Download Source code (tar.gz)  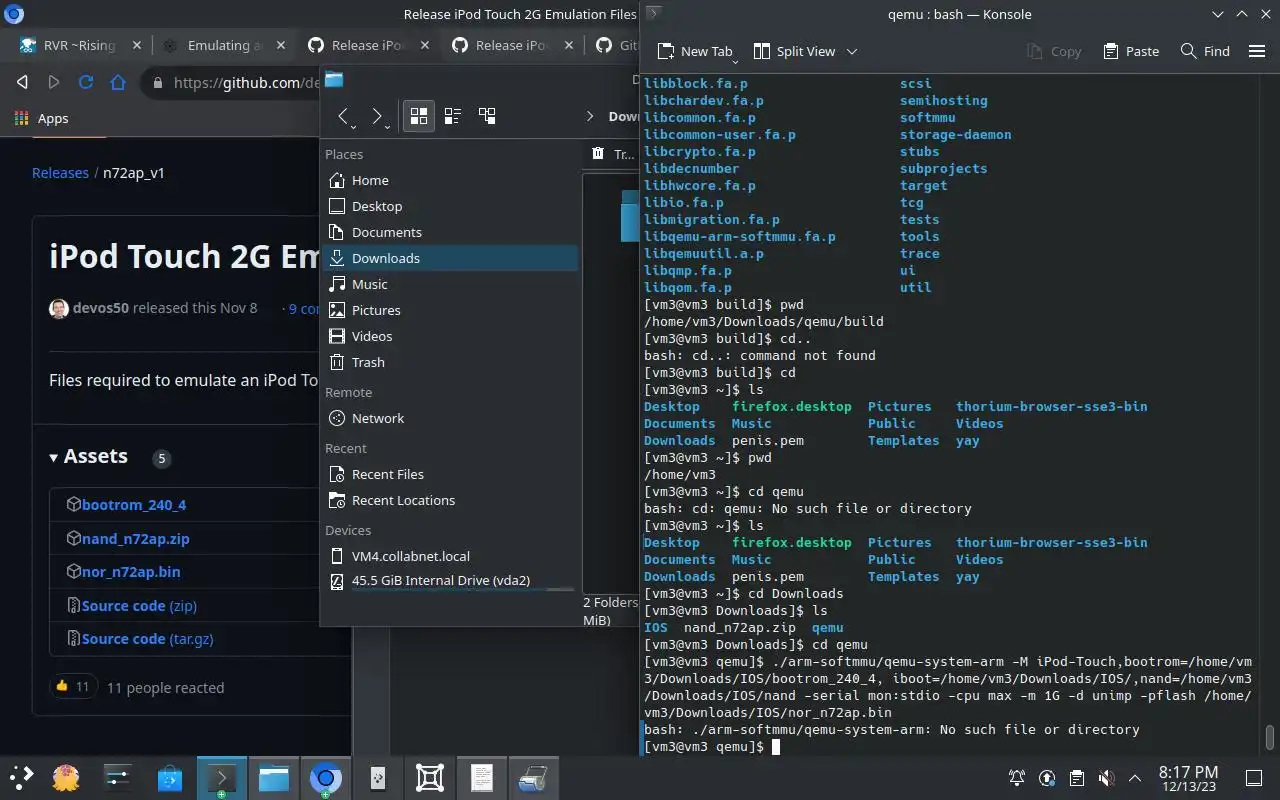tap(147, 638)
